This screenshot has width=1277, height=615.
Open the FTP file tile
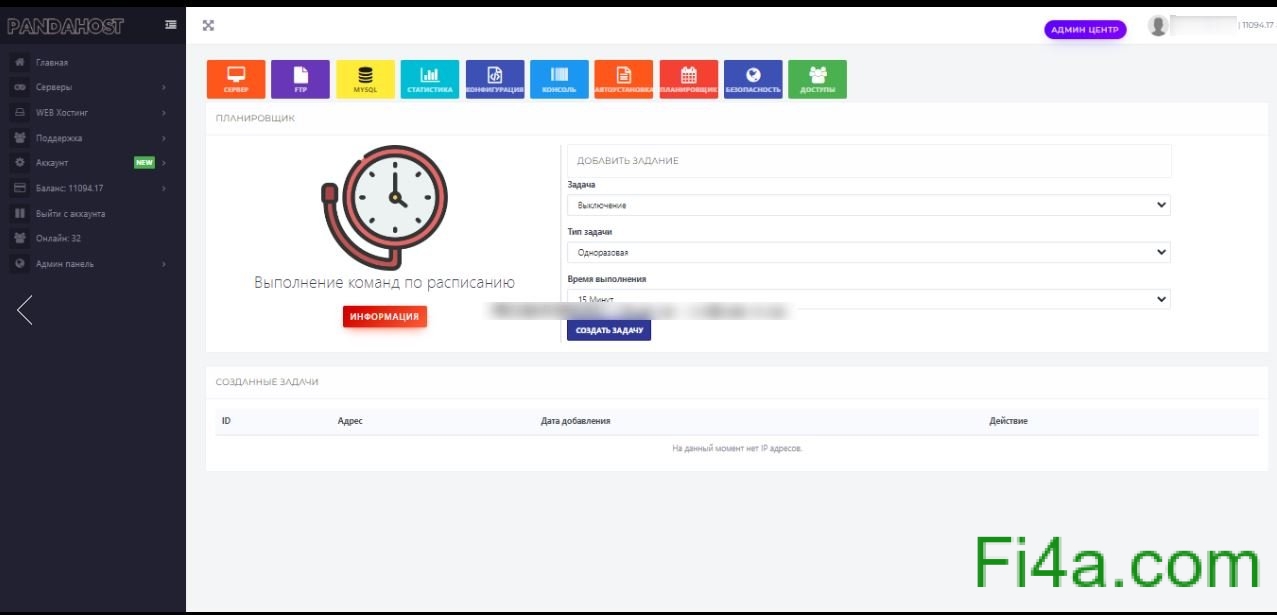(x=300, y=79)
